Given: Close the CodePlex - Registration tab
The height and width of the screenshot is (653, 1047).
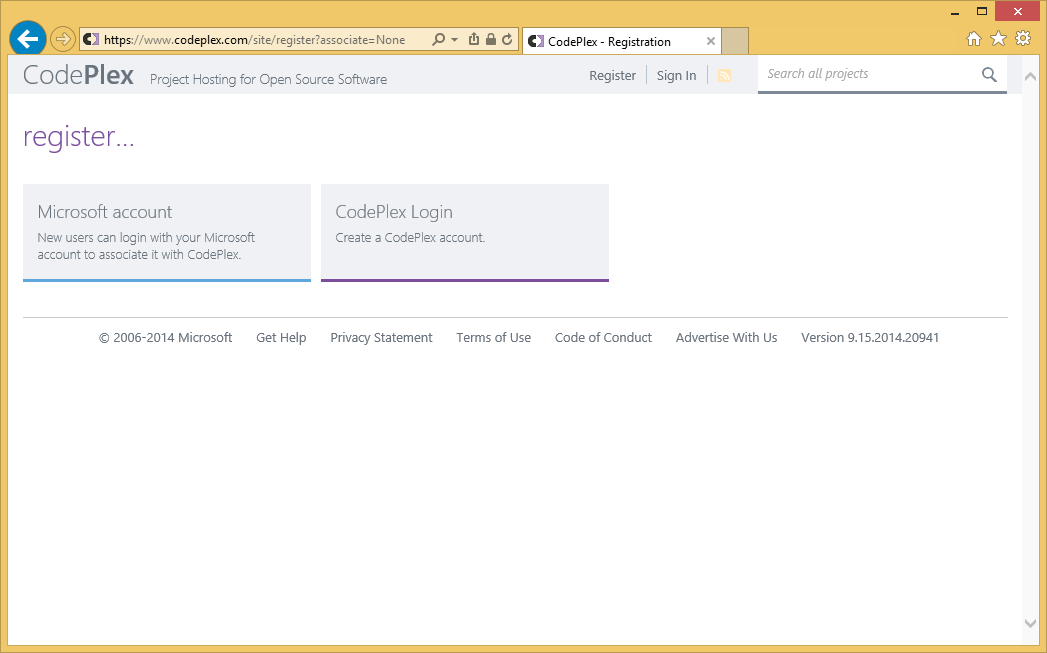Looking at the screenshot, I should [710, 41].
